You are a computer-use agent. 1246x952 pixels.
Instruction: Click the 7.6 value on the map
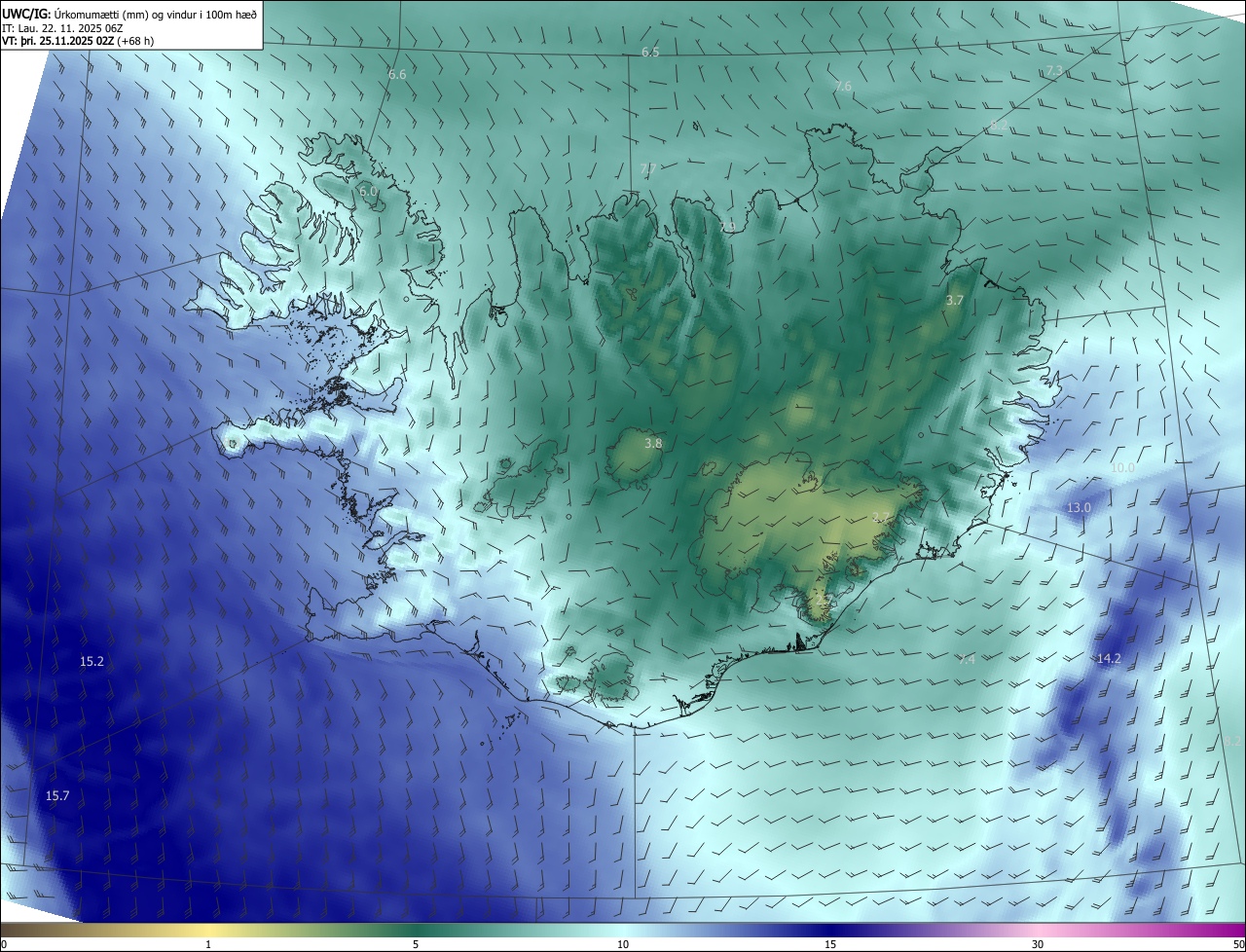click(x=843, y=87)
